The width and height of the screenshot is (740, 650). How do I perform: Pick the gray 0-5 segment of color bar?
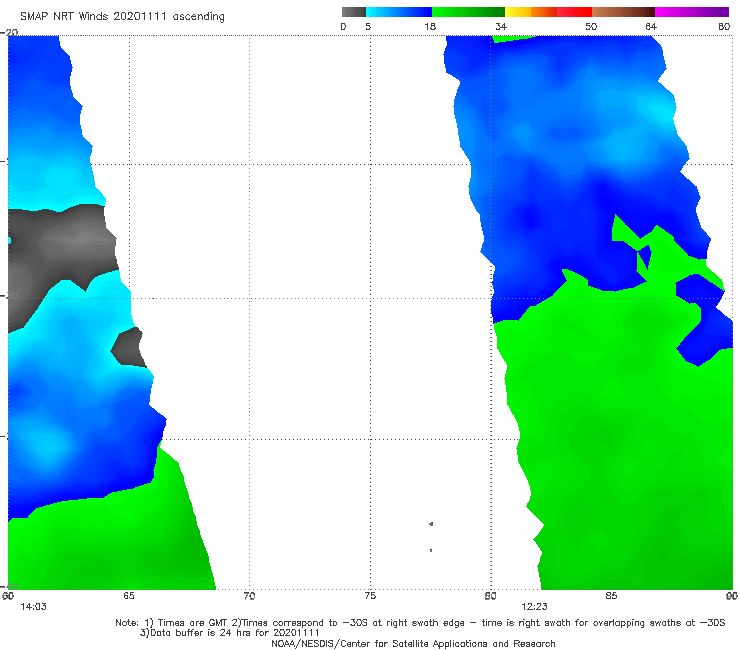[354, 12]
